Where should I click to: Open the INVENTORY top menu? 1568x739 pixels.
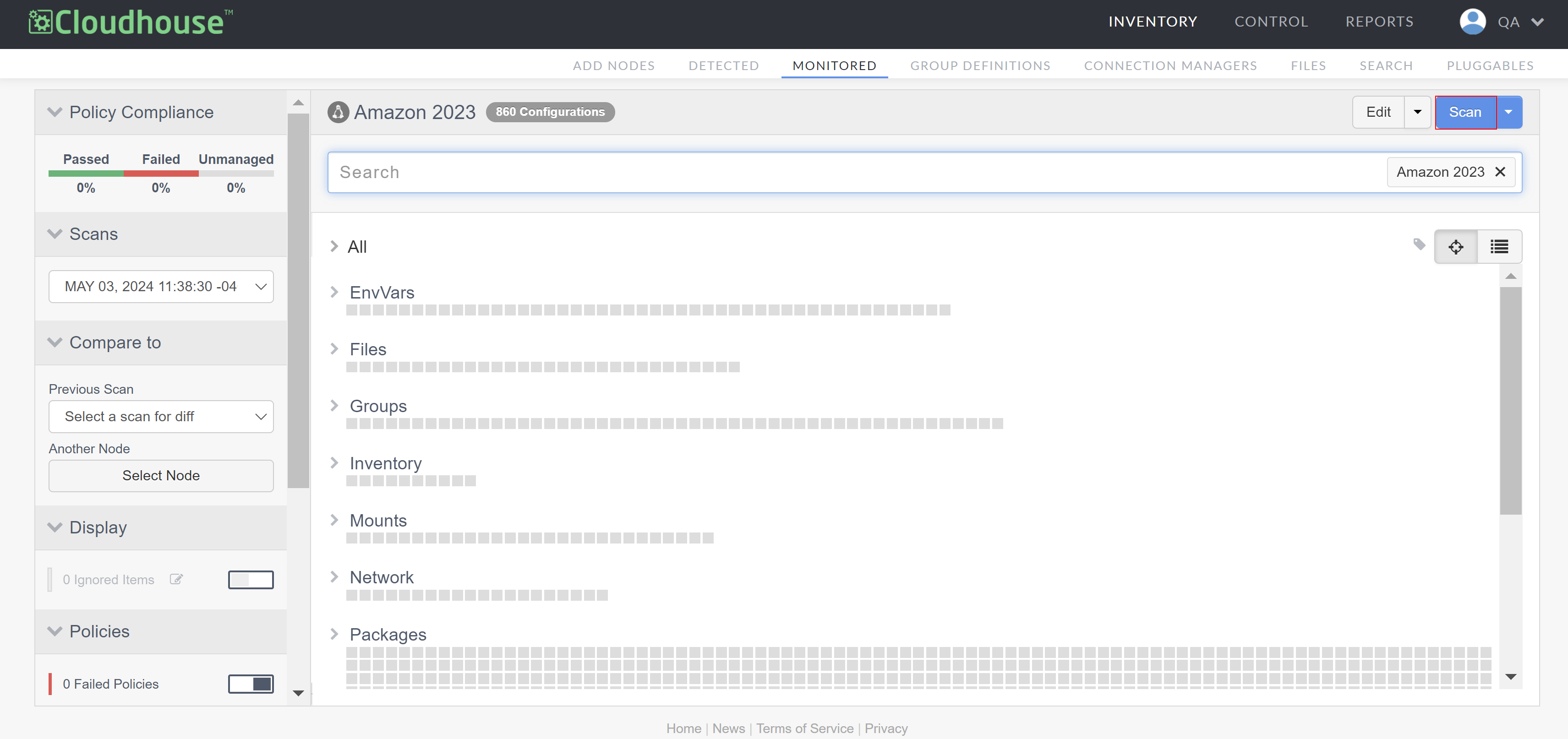click(x=1153, y=22)
